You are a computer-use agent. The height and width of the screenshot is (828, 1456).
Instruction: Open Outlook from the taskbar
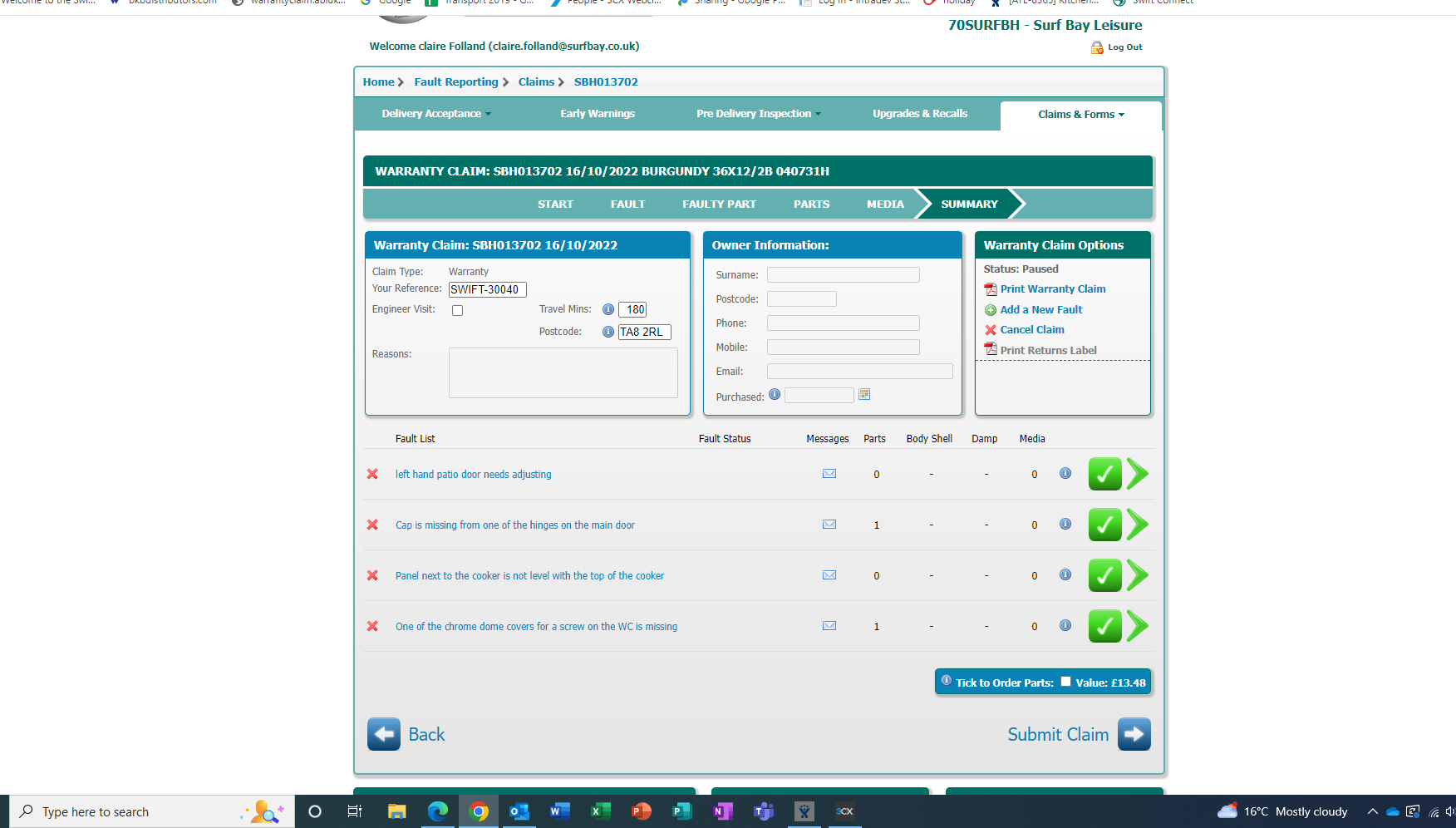click(519, 811)
